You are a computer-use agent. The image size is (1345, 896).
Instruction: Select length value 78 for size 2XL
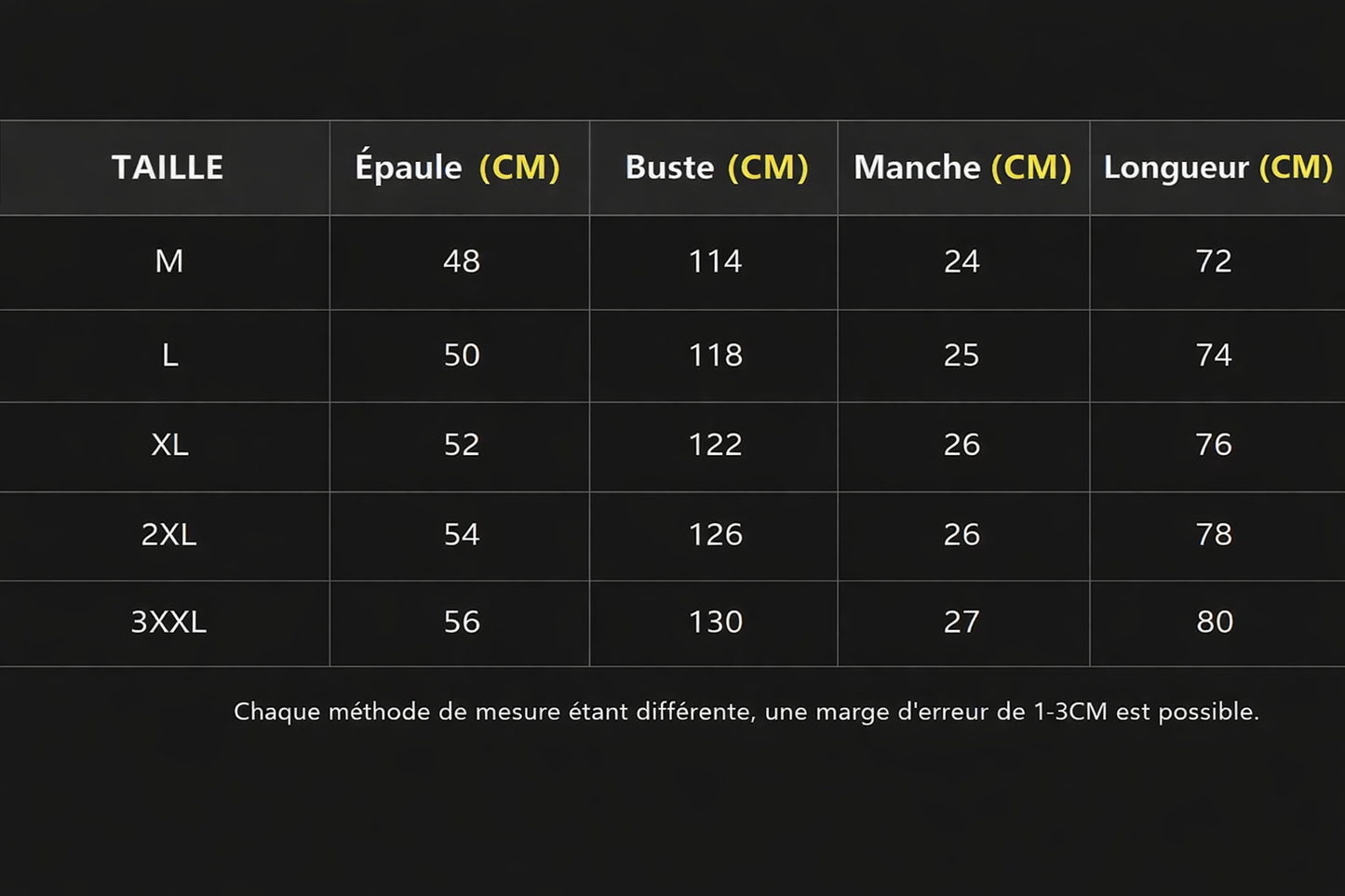1214,535
